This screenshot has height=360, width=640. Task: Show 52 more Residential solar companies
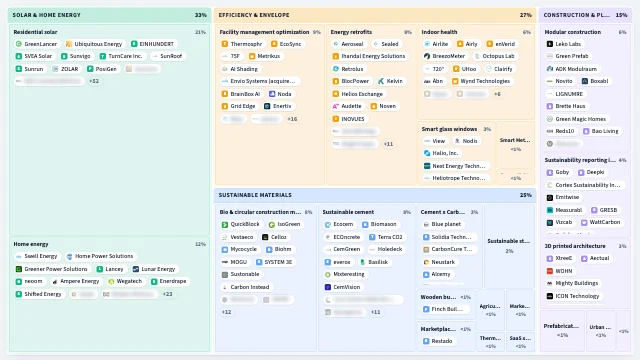[94, 81]
